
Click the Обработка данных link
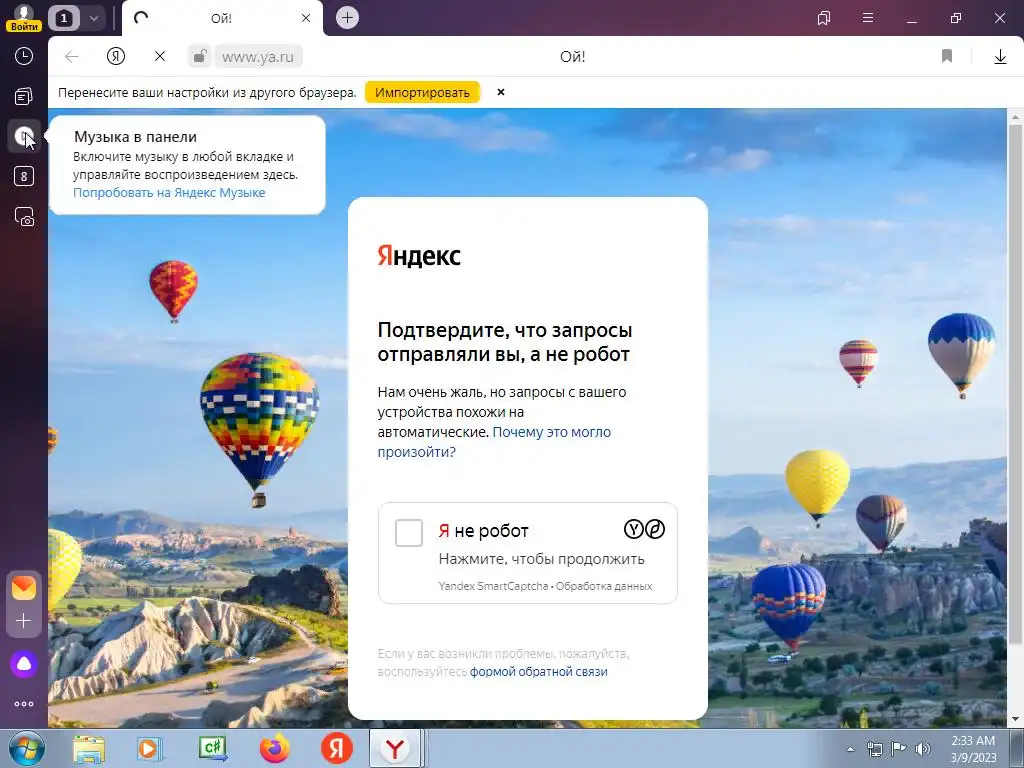coord(604,586)
